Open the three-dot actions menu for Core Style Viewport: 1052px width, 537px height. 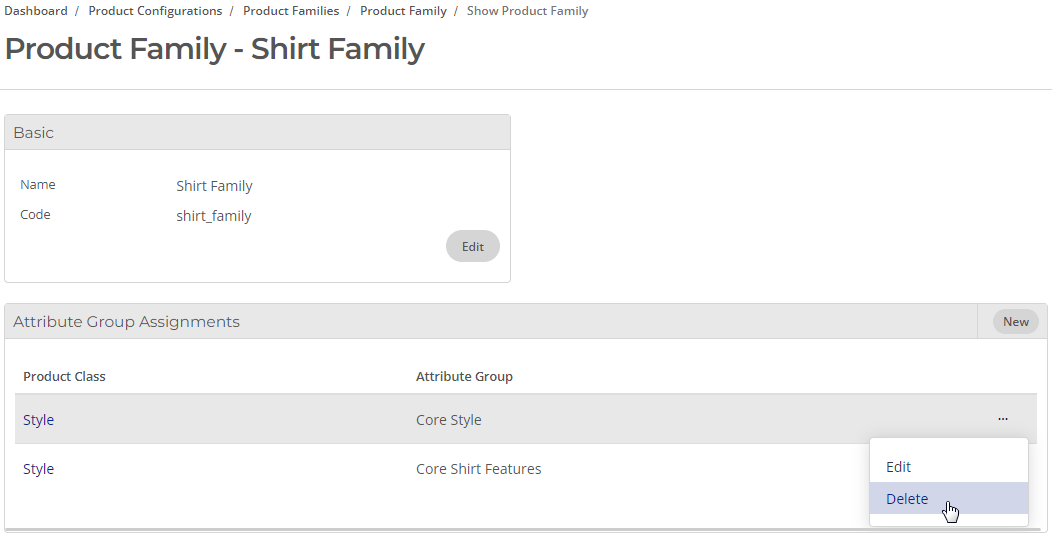click(x=1002, y=419)
